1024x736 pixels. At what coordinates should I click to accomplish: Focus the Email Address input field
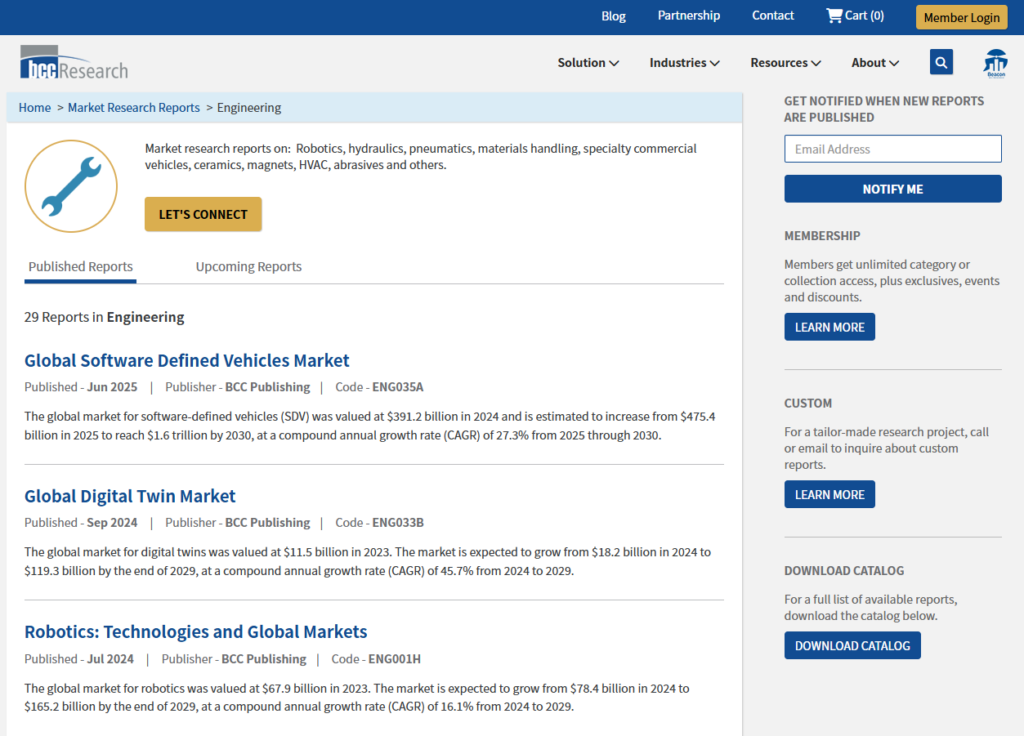[892, 149]
